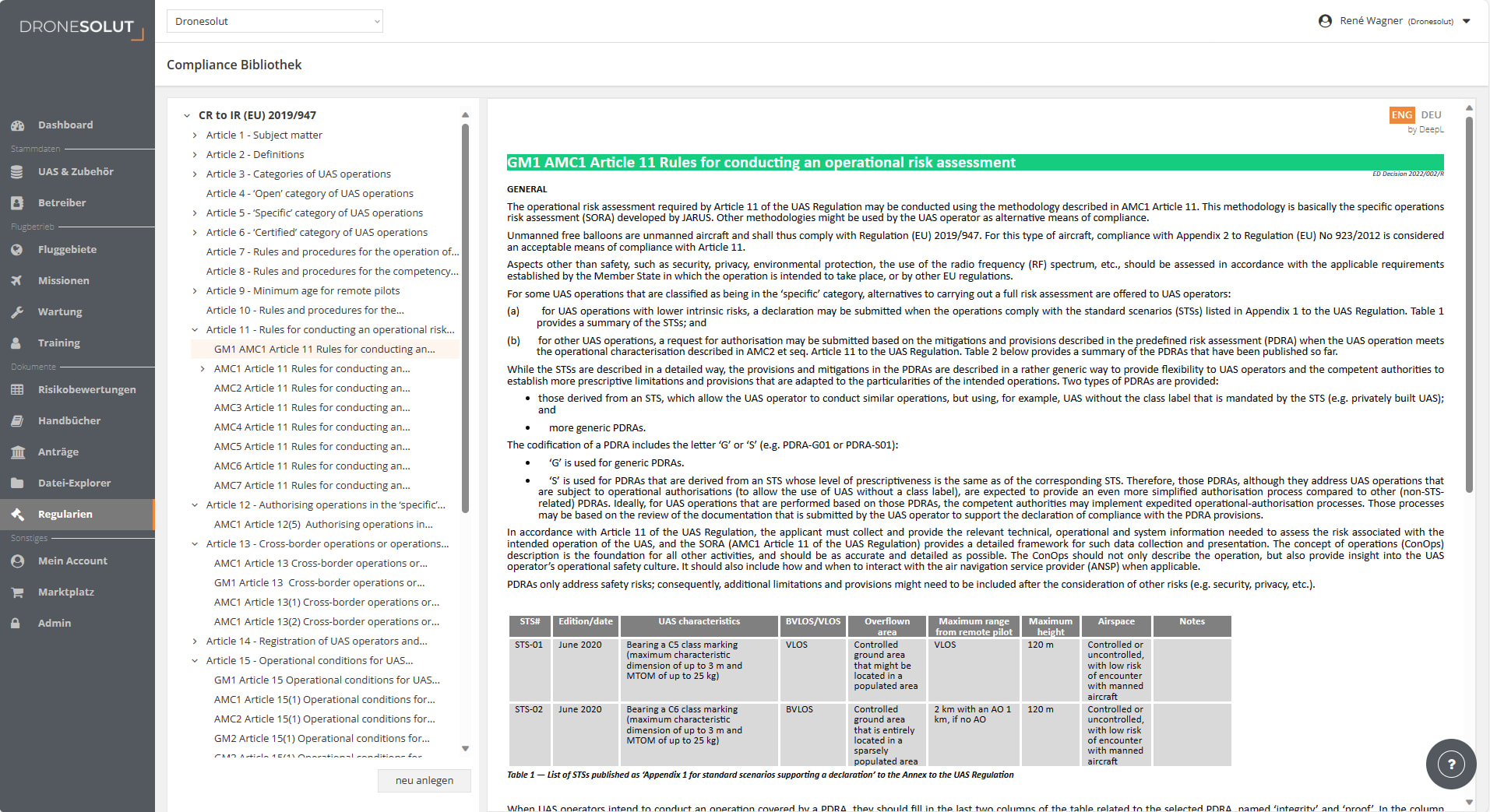
Task: Collapse Article 12 - Authorising operations chevron
Action: (x=195, y=505)
